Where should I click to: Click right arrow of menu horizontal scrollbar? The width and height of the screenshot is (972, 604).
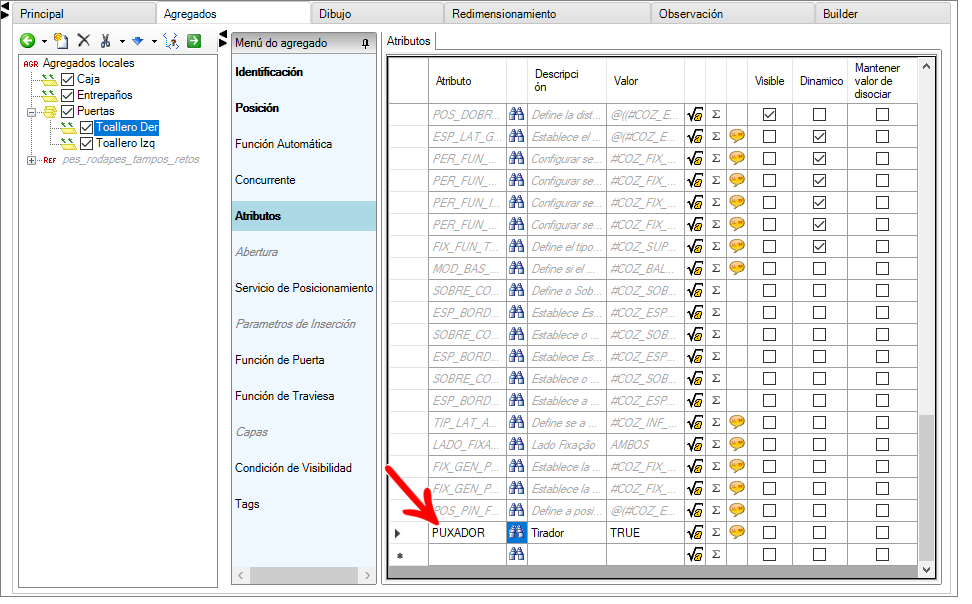click(x=368, y=575)
